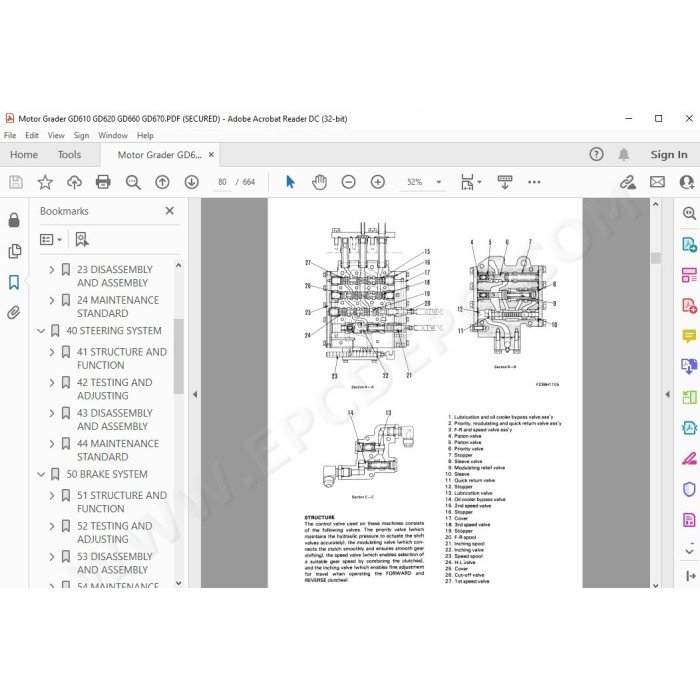The image size is (700, 700).
Task: Toggle the Bookmarks panel icon
Action: click(x=14, y=282)
